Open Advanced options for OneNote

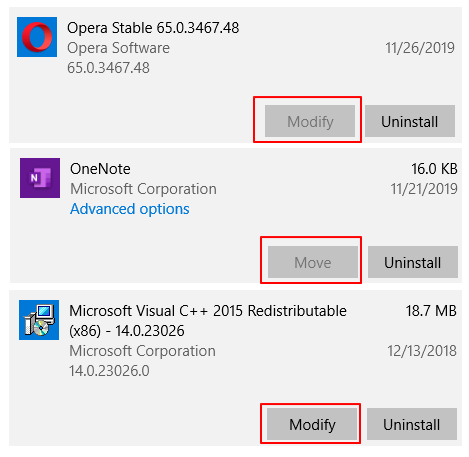(x=130, y=209)
